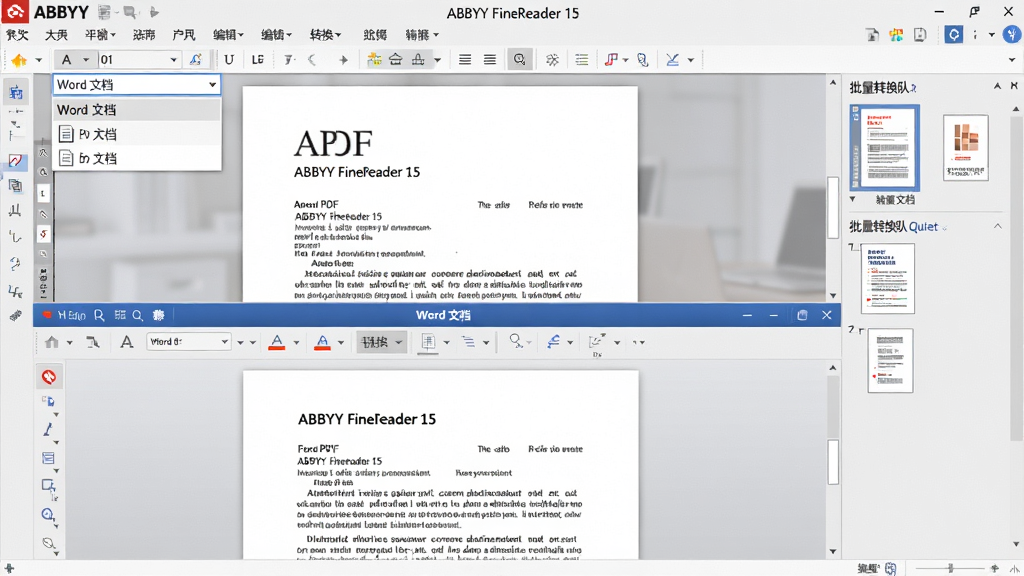
Task: Click the blue swoosh icon in Word toolbar
Action: [x=554, y=342]
